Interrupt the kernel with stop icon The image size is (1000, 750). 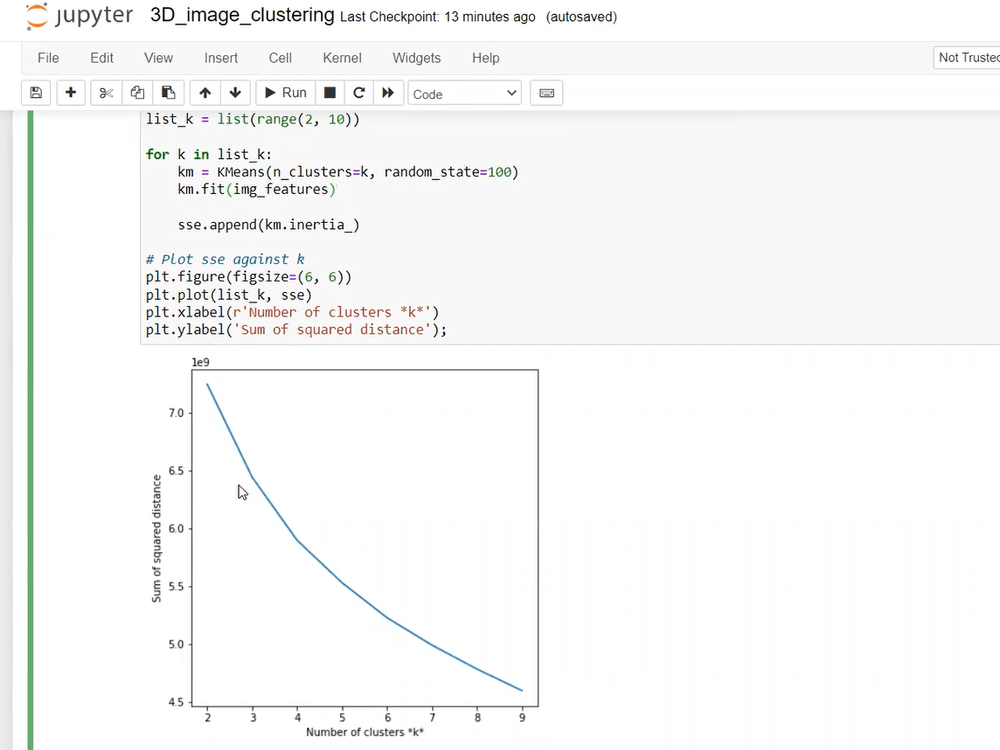(x=329, y=93)
